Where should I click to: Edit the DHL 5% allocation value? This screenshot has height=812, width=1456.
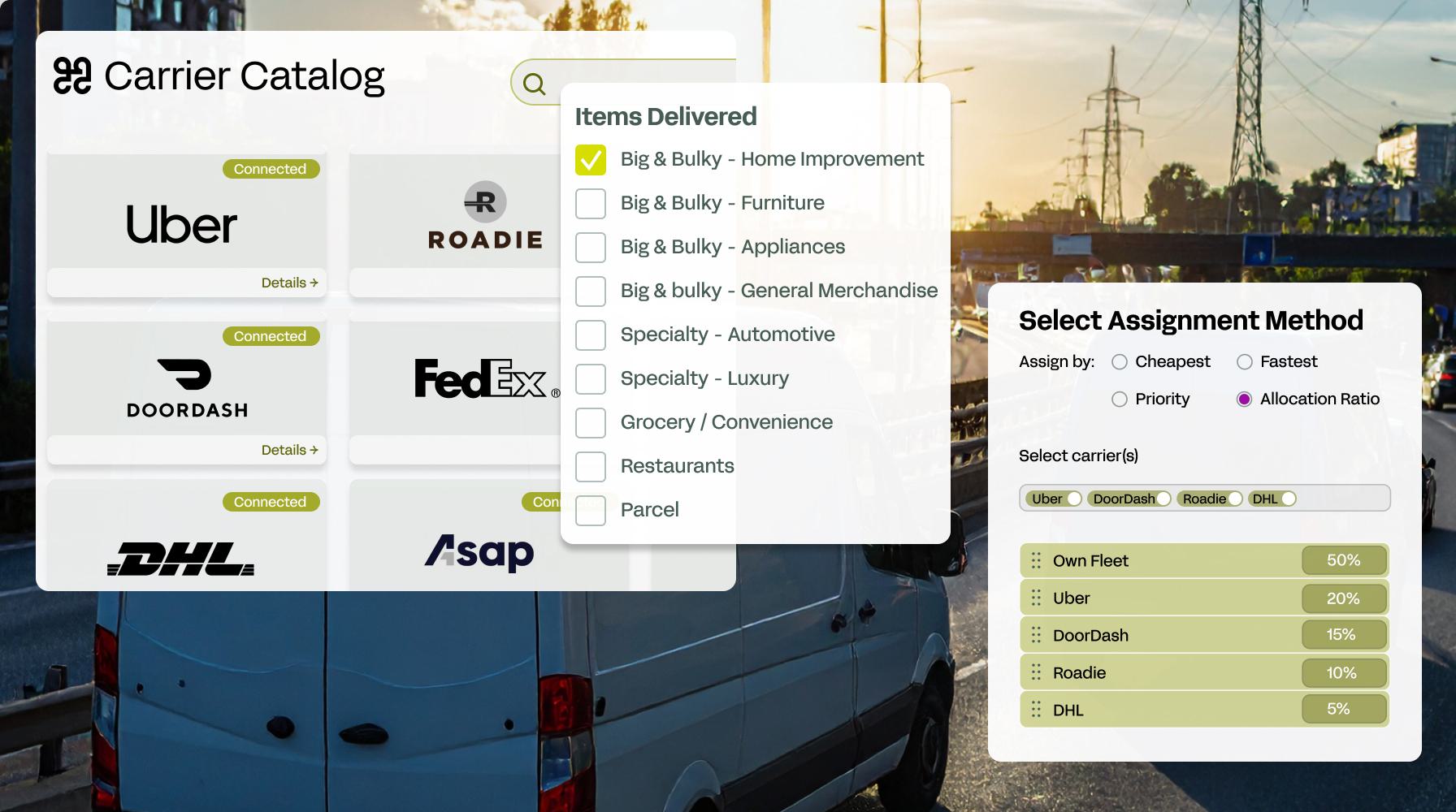1344,709
